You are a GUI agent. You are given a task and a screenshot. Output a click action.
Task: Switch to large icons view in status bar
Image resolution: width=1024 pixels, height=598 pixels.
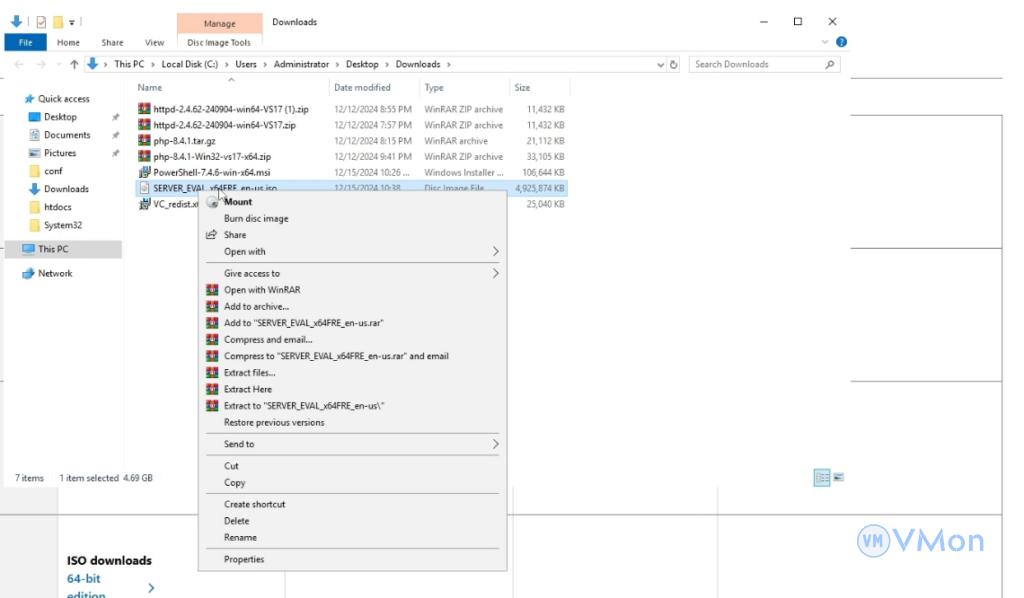tap(838, 478)
